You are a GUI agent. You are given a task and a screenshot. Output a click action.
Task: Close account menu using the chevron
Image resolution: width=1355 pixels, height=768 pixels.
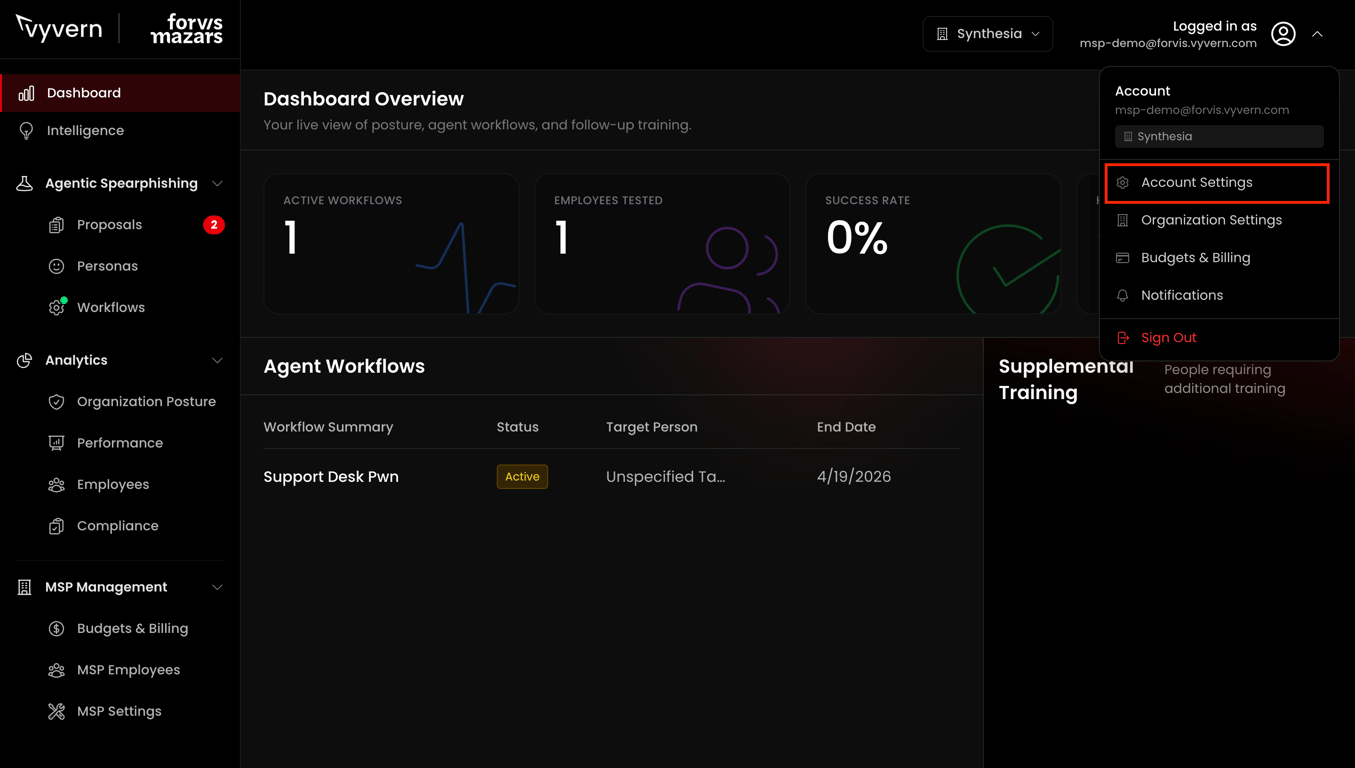pyautogui.click(x=1317, y=34)
